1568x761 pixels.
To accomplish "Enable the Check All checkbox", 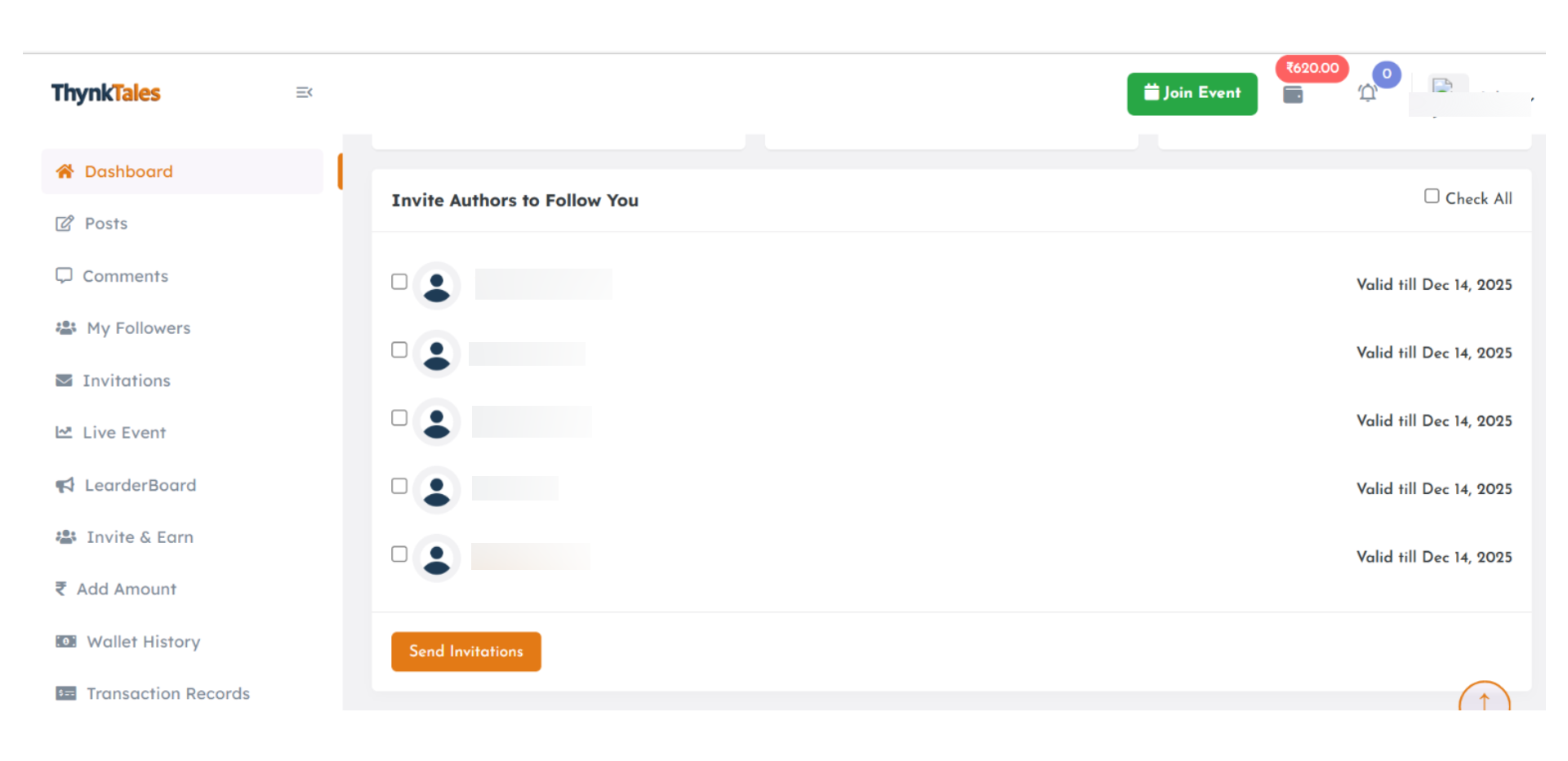I will click(x=1432, y=196).
